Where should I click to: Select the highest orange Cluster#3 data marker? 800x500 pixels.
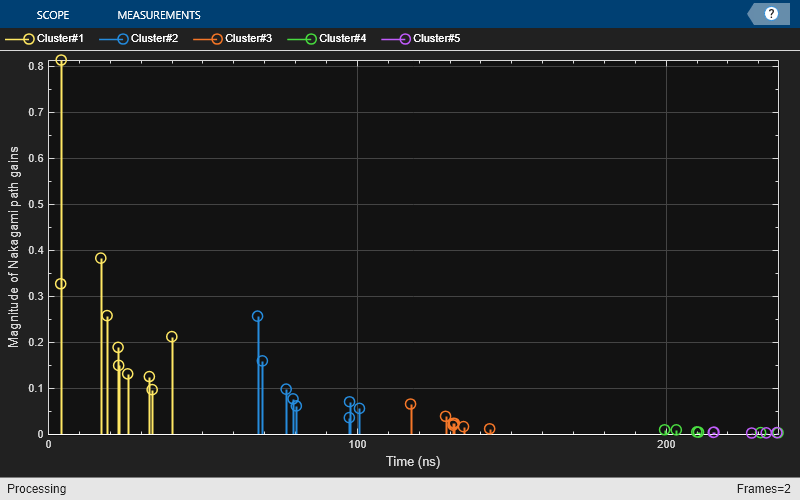click(x=410, y=404)
